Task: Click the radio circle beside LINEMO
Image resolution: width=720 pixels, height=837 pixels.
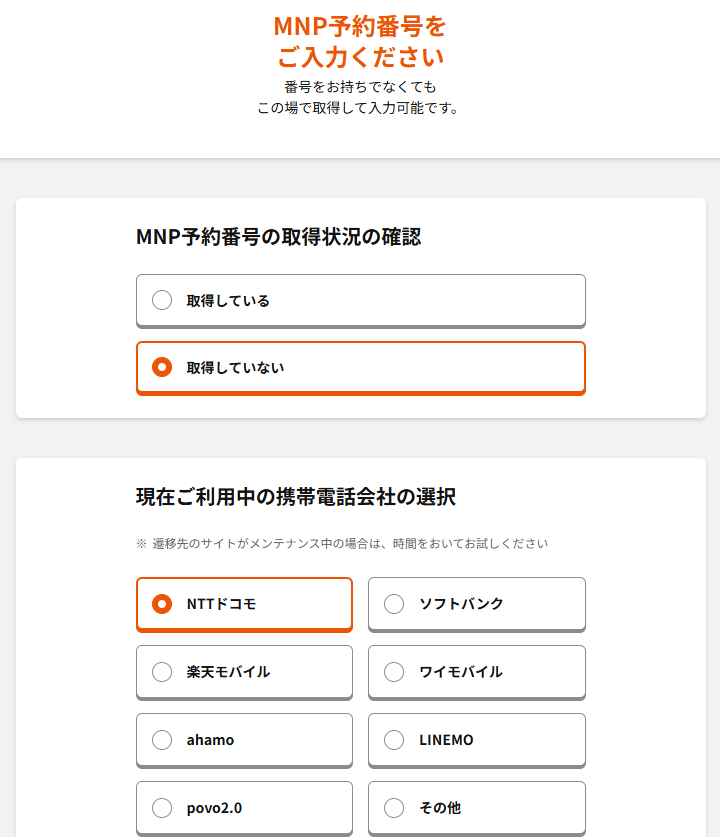Action: tap(394, 740)
